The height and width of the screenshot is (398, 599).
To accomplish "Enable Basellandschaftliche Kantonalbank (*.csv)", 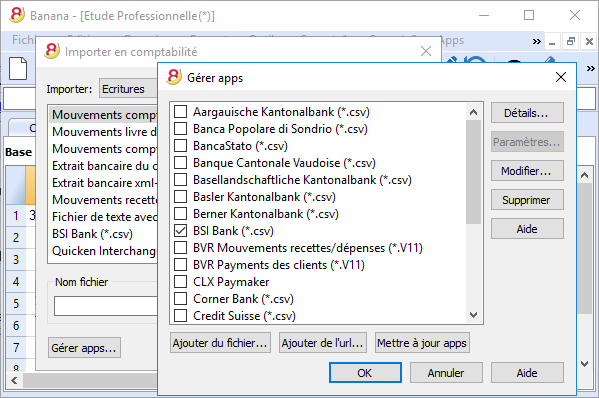I will 180,180.
